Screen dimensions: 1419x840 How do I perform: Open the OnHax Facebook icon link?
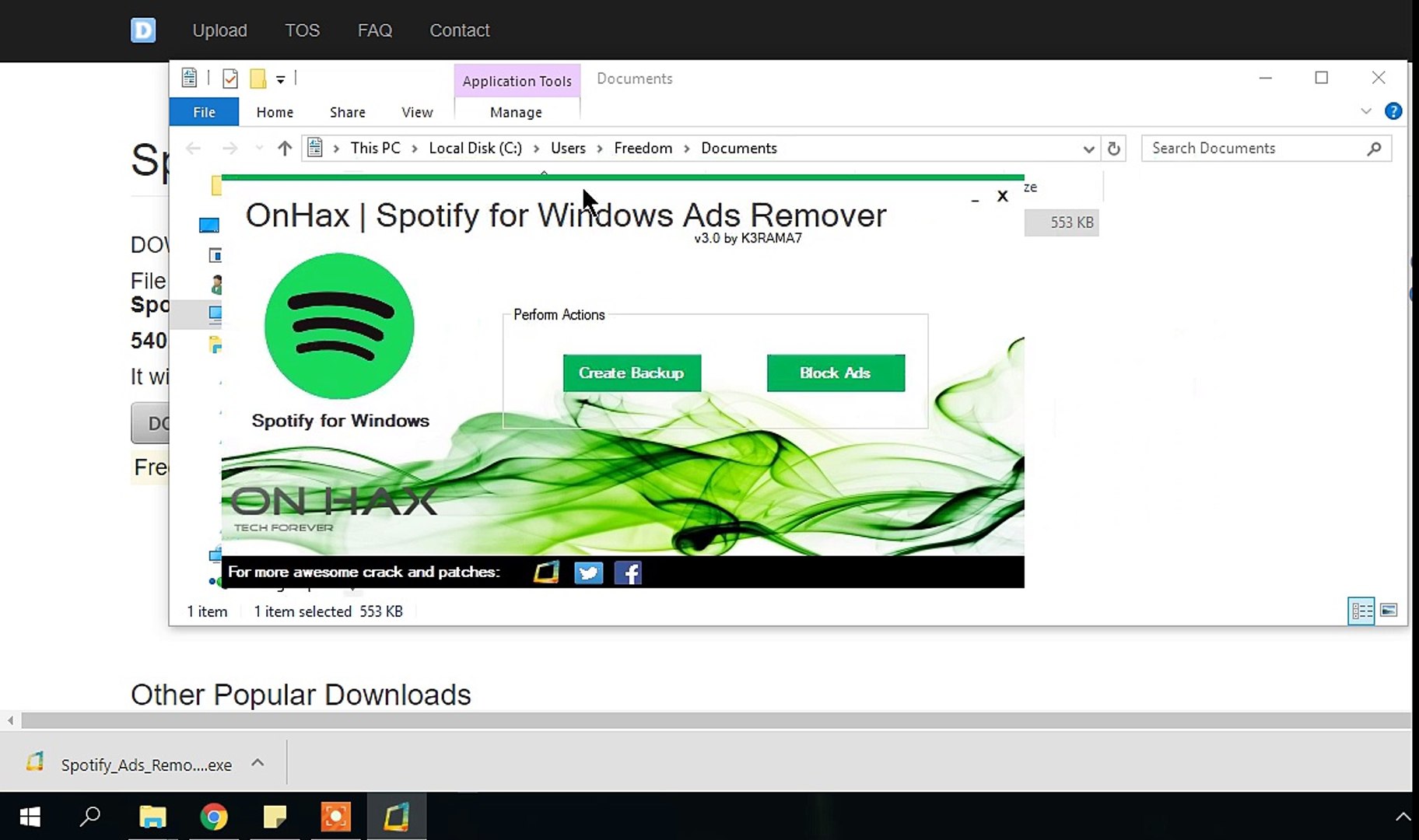pos(628,573)
